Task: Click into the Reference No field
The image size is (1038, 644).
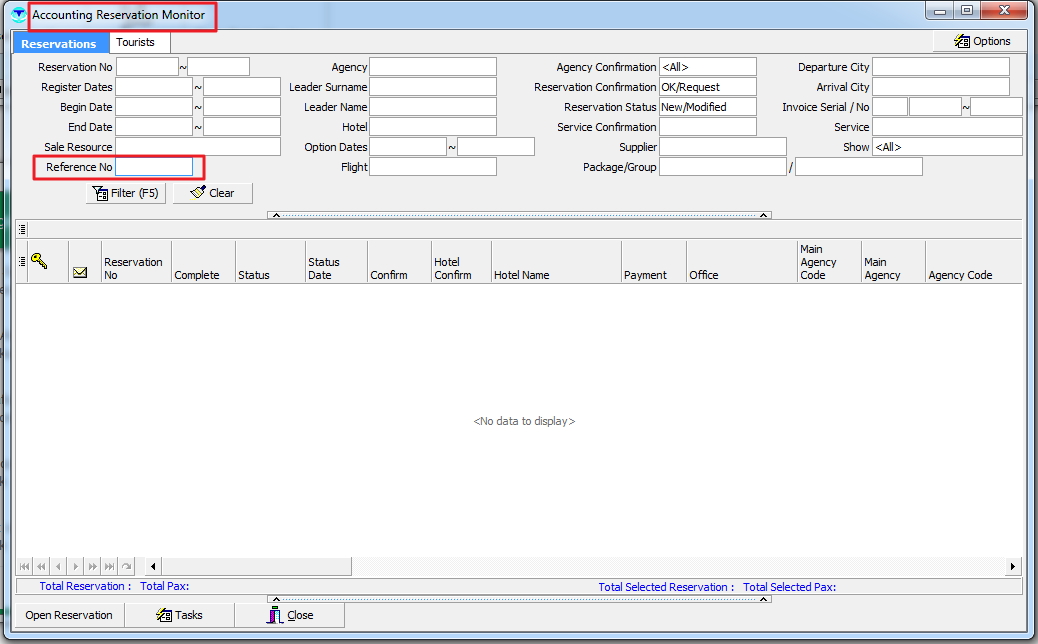Action: [x=154, y=167]
